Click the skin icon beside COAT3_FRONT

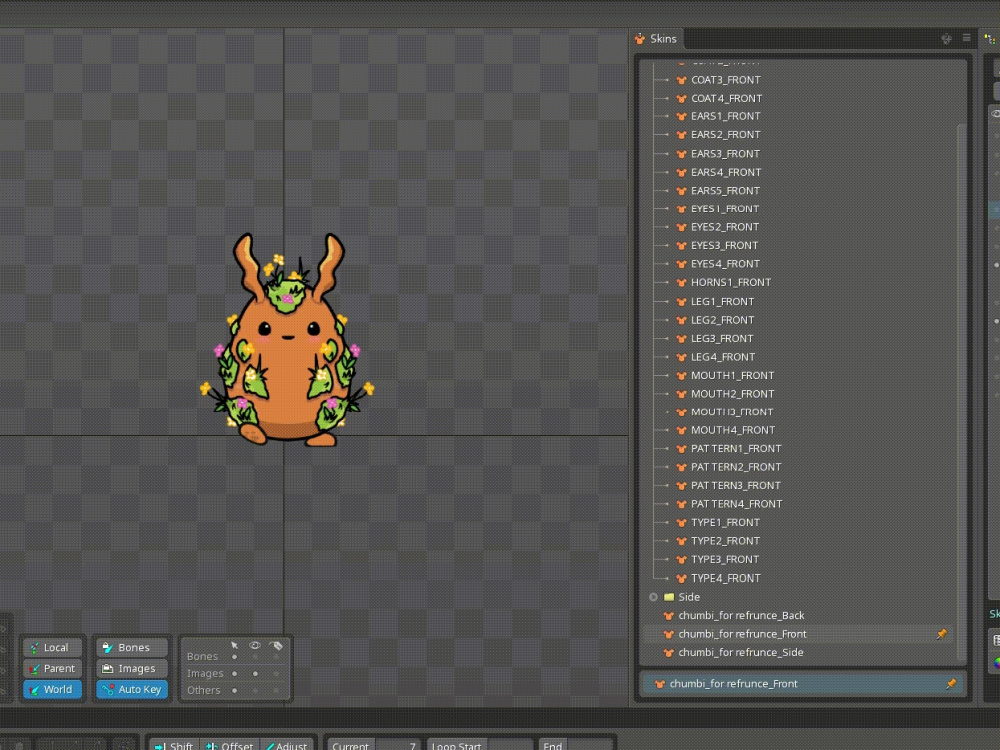coord(681,80)
